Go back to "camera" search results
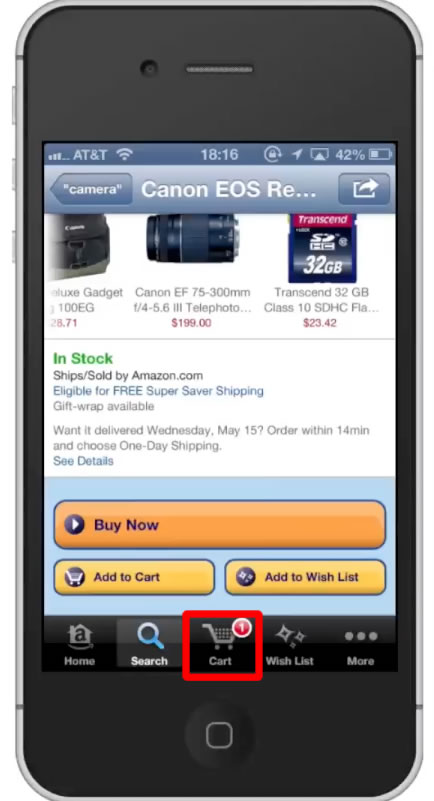The height and width of the screenshot is (801, 434). point(92,189)
